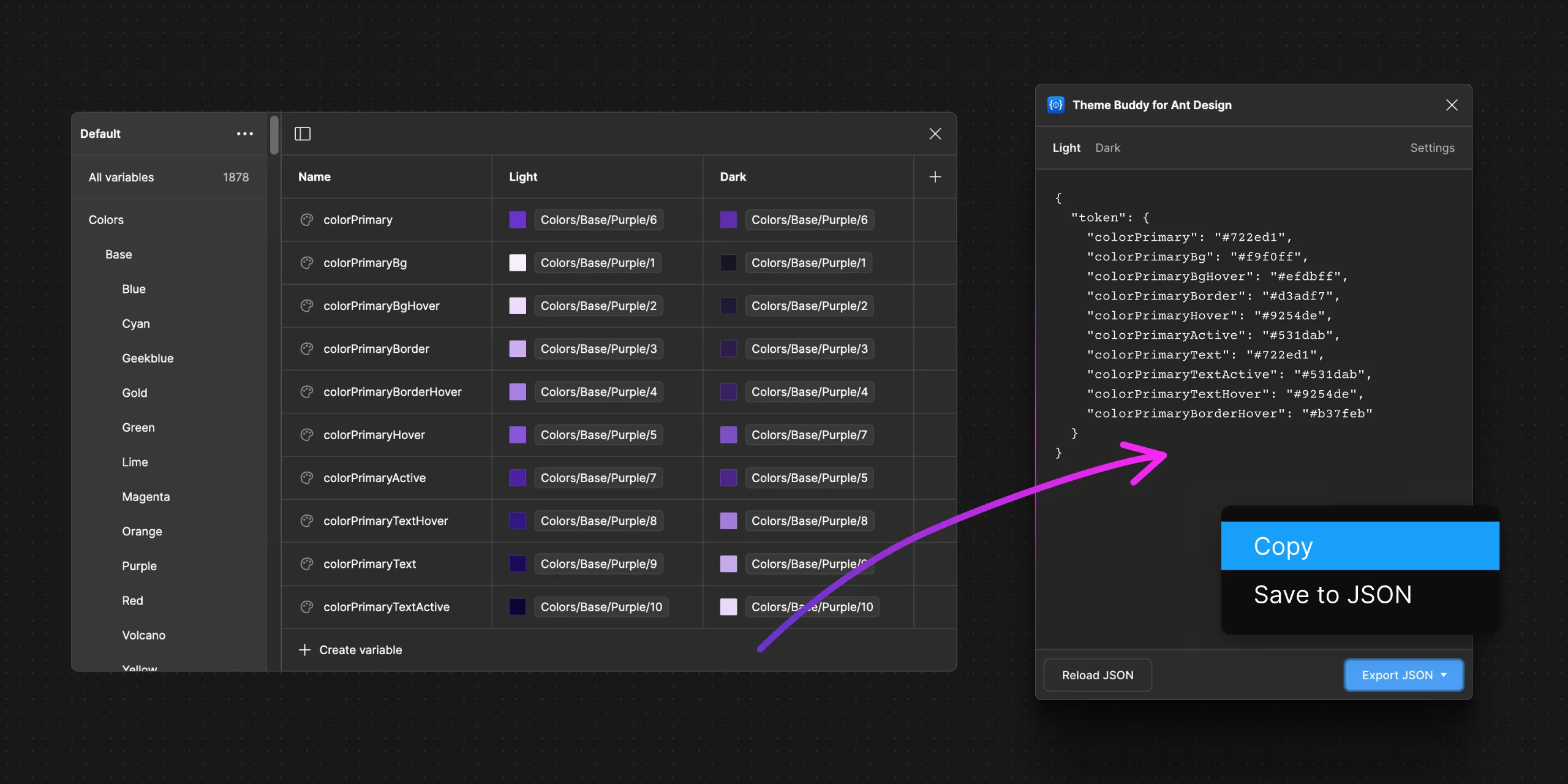Click the palette icon beside colorPrimaryBorder

[307, 349]
